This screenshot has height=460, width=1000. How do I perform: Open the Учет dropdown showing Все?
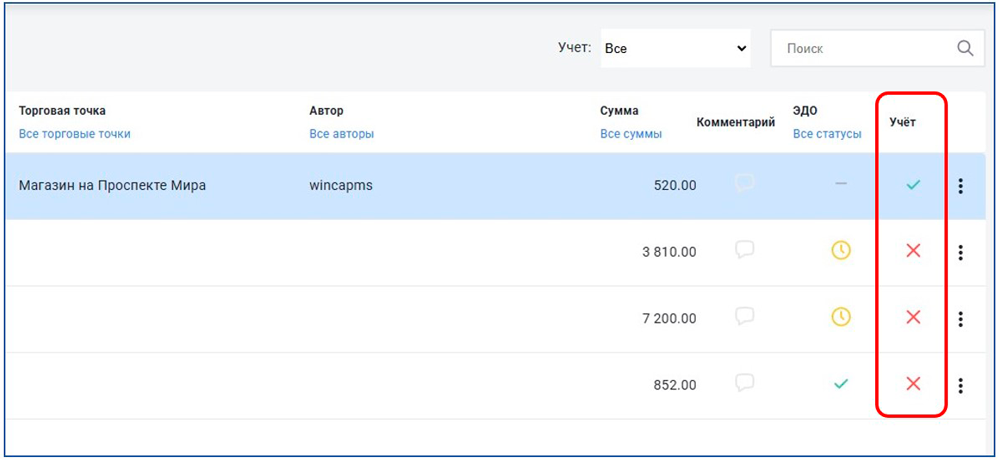click(676, 48)
